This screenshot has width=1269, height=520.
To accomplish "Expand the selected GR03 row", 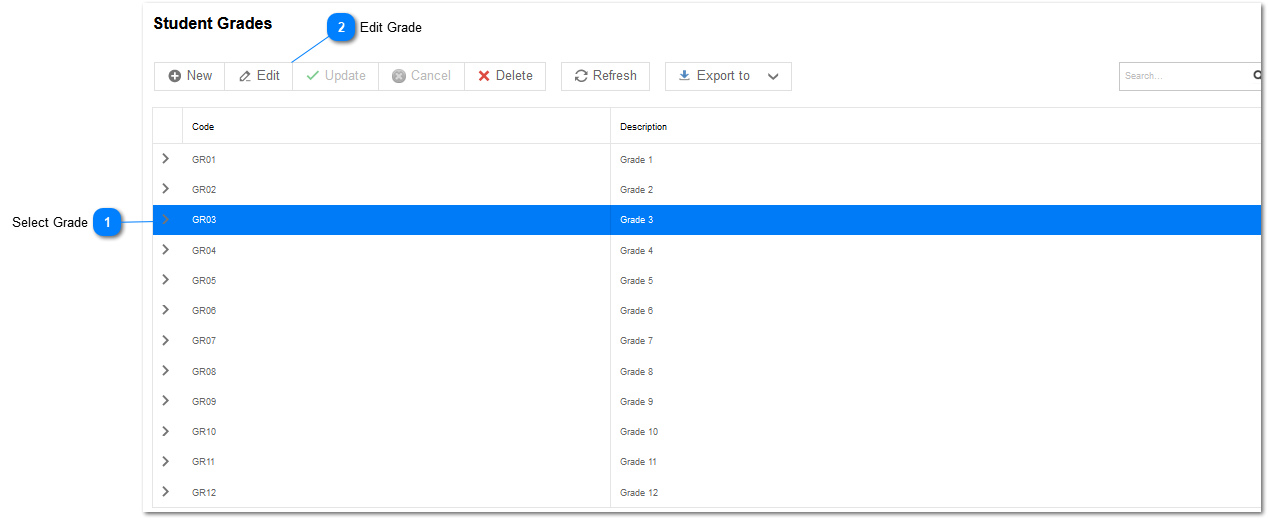I will coord(166,219).
